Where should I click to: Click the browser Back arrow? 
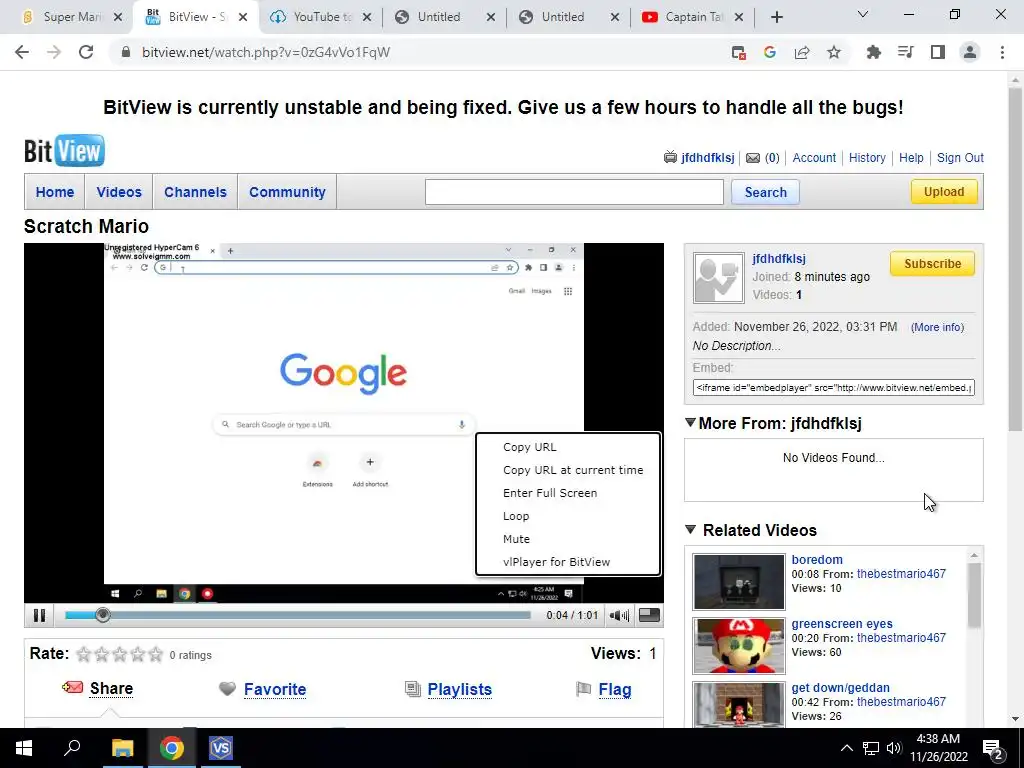[22, 52]
